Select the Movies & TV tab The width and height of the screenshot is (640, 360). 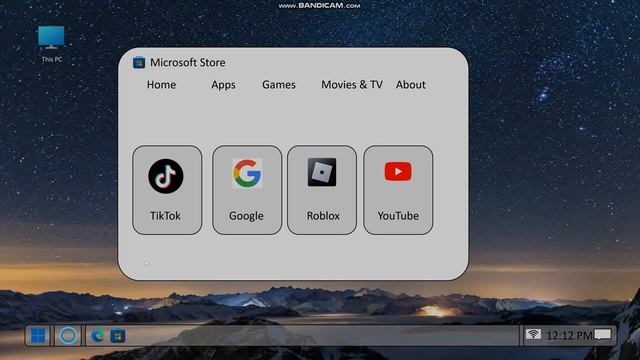(352, 84)
